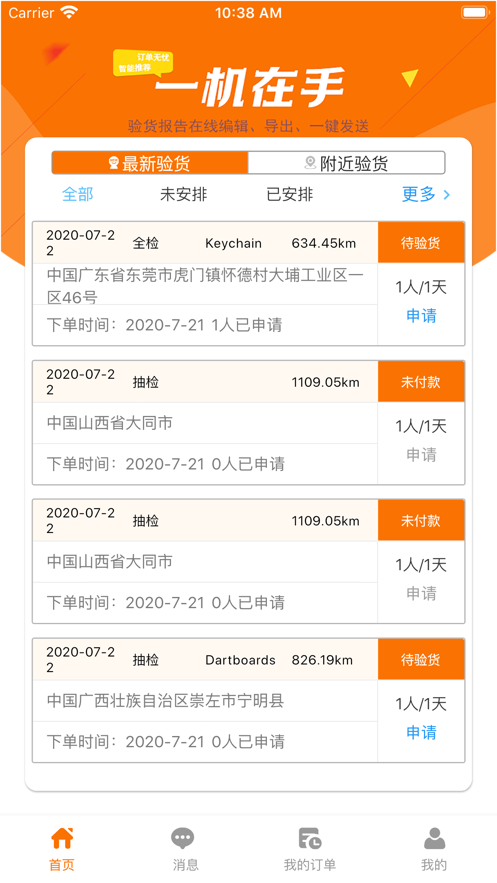Tap 未付款 status on first 大同市 order
The image size is (497, 883).
[421, 382]
